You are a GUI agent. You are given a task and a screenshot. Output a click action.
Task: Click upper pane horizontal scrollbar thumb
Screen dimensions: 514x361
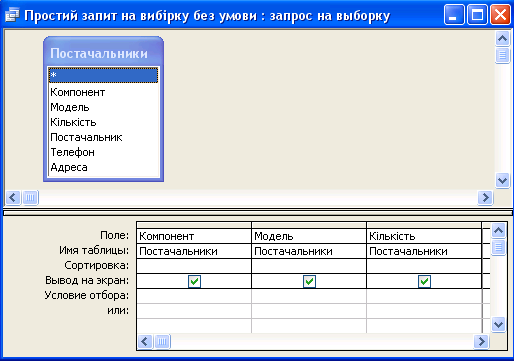(x=30, y=198)
